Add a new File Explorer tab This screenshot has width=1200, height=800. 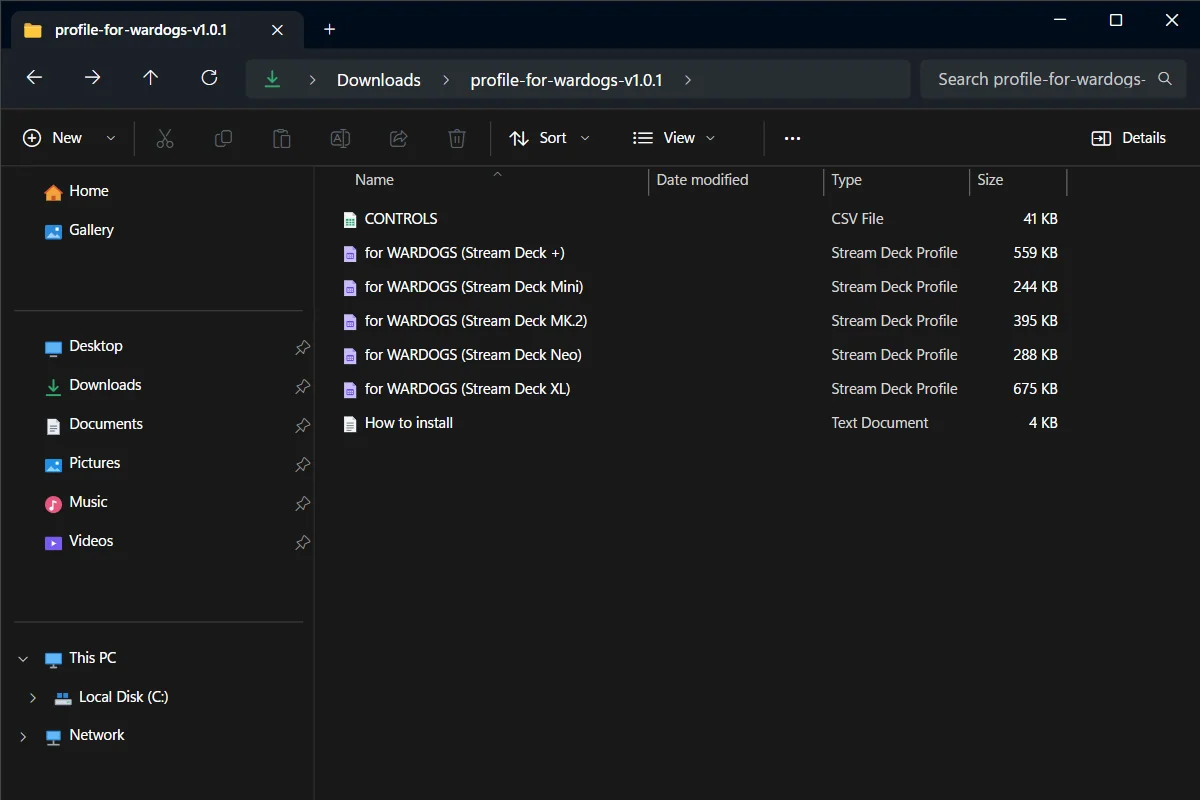click(330, 30)
